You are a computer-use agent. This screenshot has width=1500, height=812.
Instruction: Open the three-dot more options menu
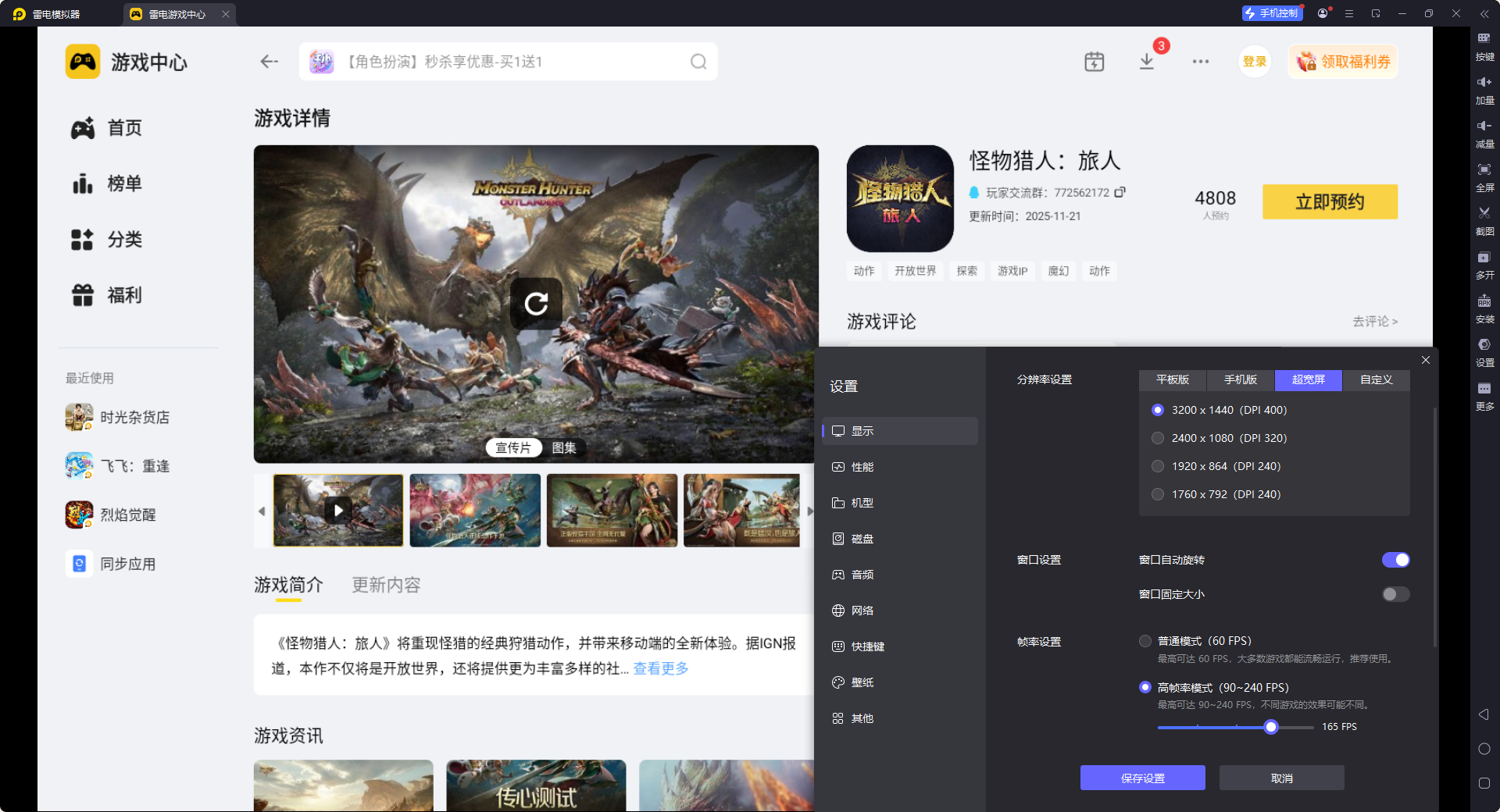1201,62
